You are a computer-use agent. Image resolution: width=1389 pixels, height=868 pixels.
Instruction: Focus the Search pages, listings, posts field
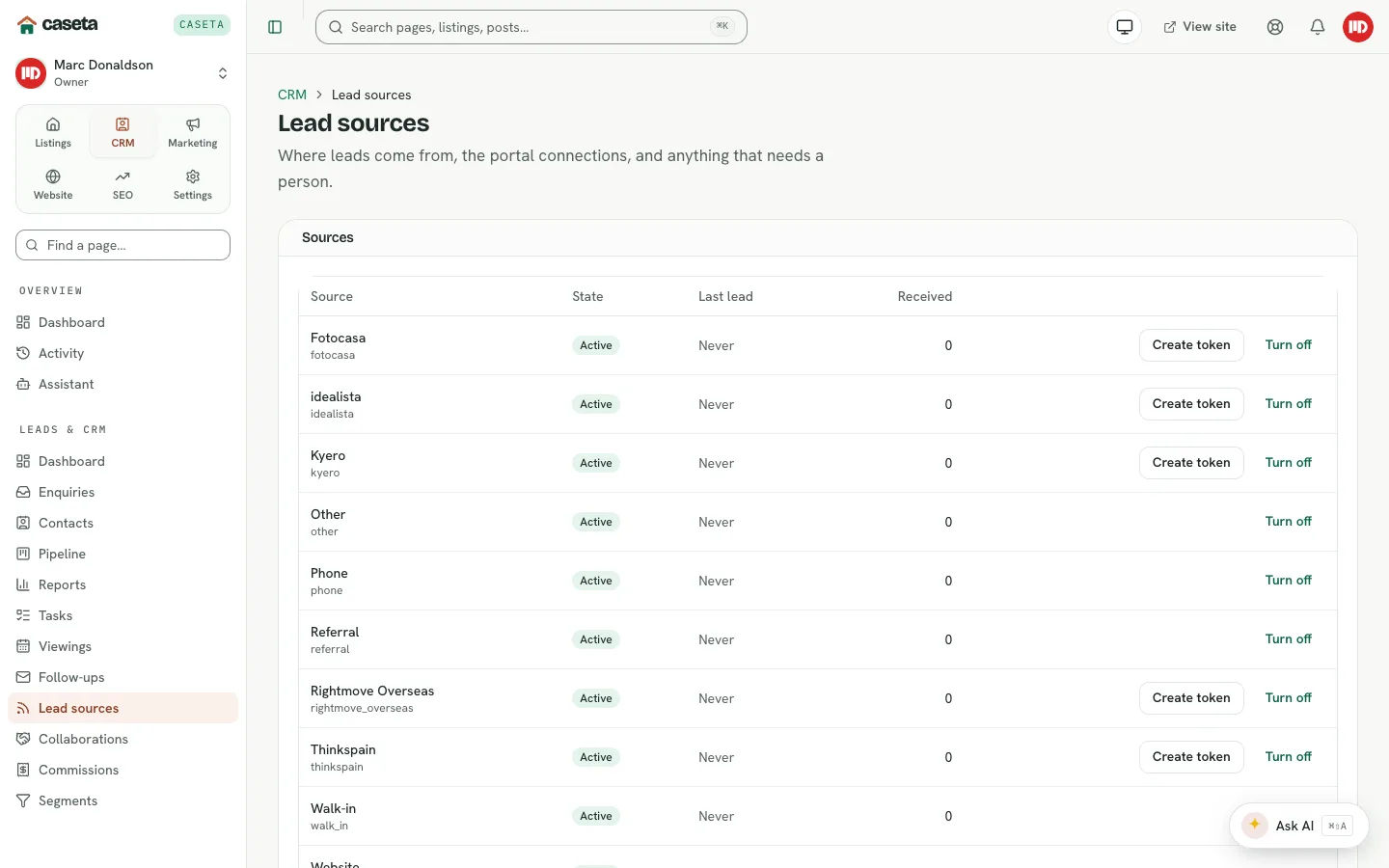pos(531,27)
